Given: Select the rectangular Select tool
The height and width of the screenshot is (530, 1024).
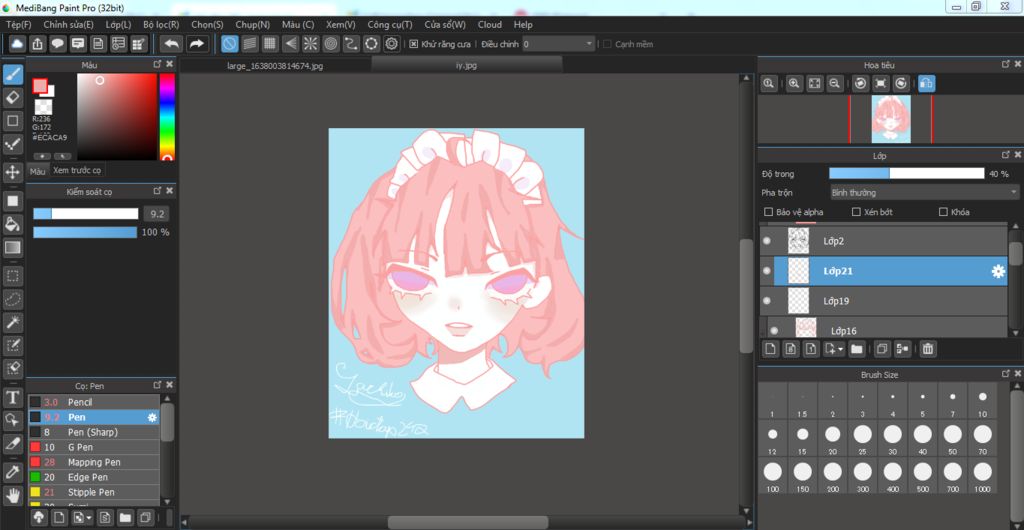Looking at the screenshot, I should 12,275.
